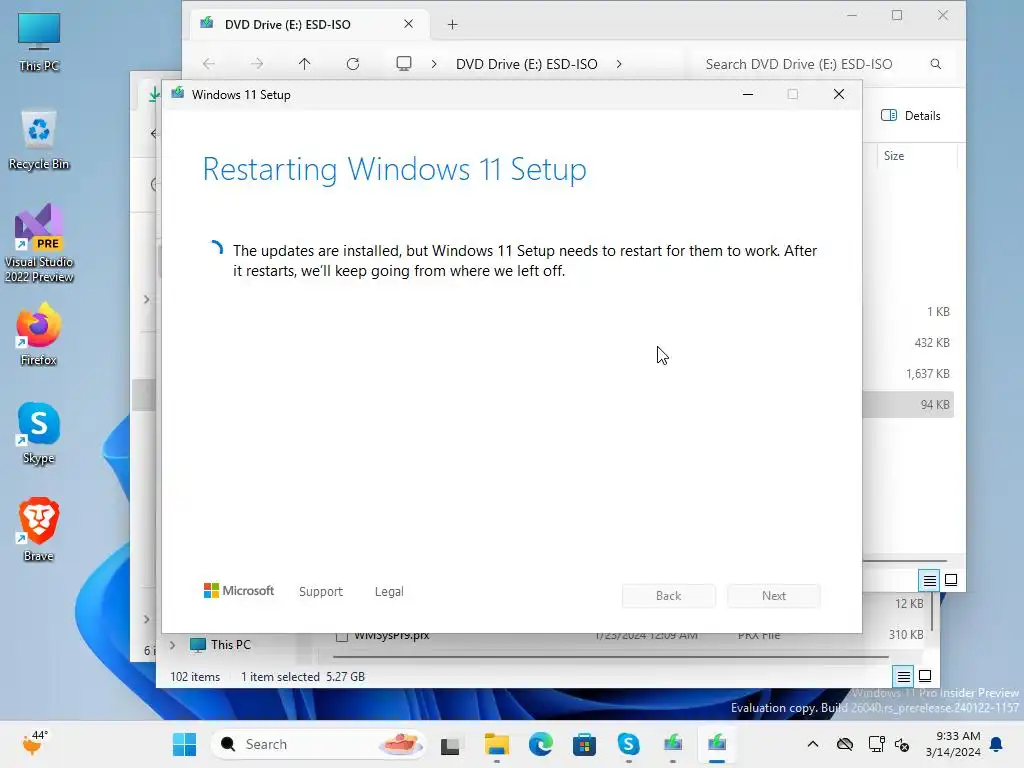Click the Next button in Setup
The image size is (1024, 768).
[x=773, y=596]
